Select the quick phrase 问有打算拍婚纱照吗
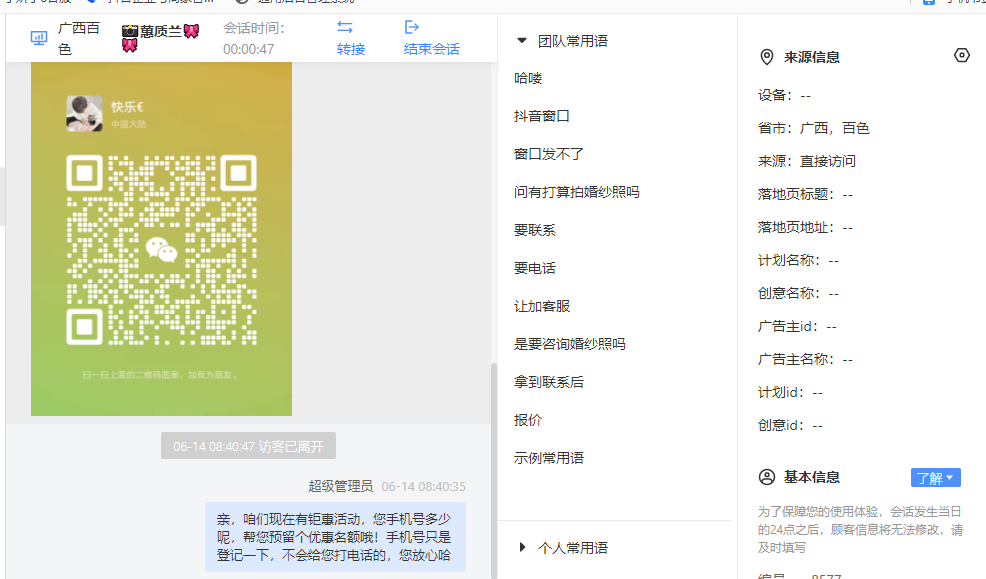Viewport: 986px width, 579px height. (577, 192)
